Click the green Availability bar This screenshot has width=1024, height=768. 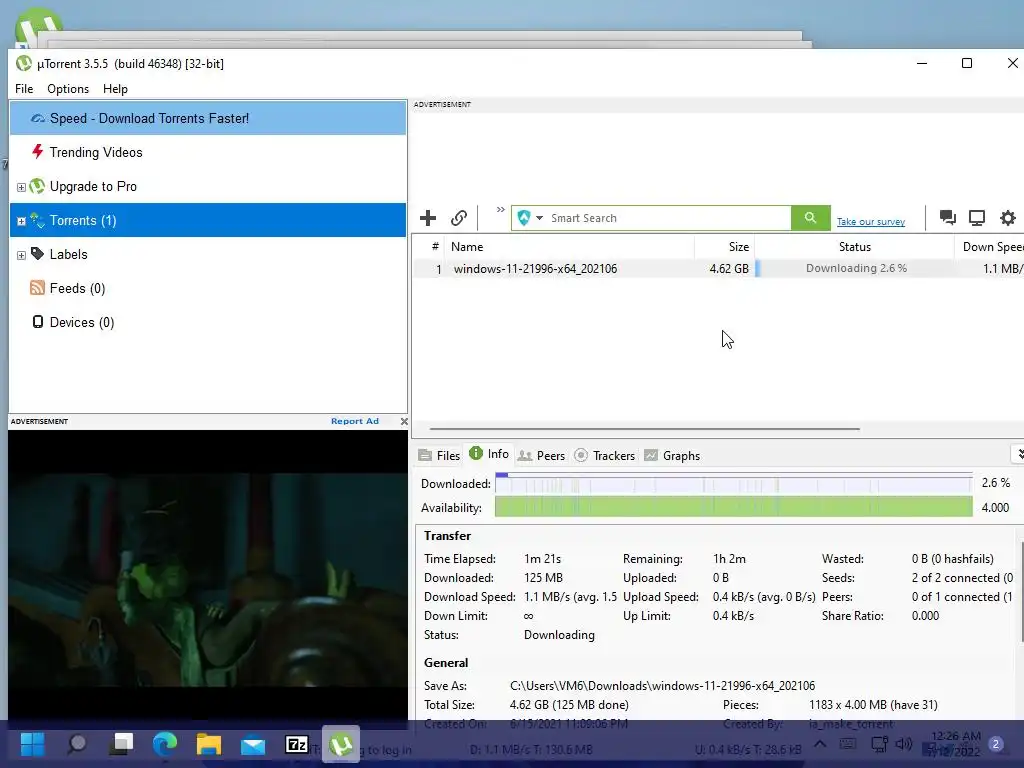(733, 507)
